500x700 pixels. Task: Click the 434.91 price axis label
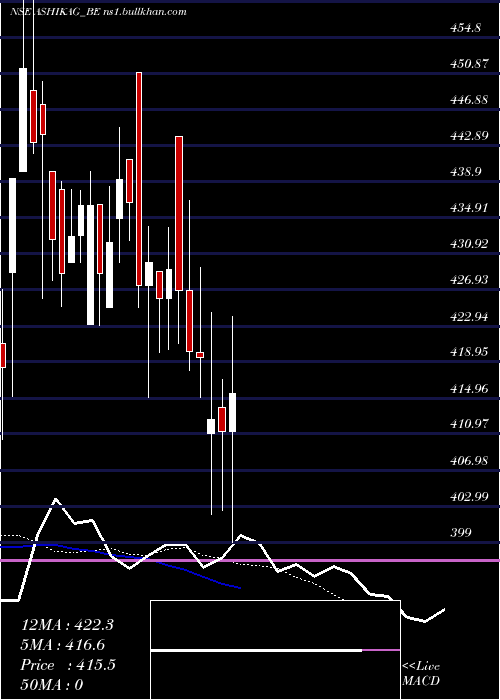coord(468,208)
